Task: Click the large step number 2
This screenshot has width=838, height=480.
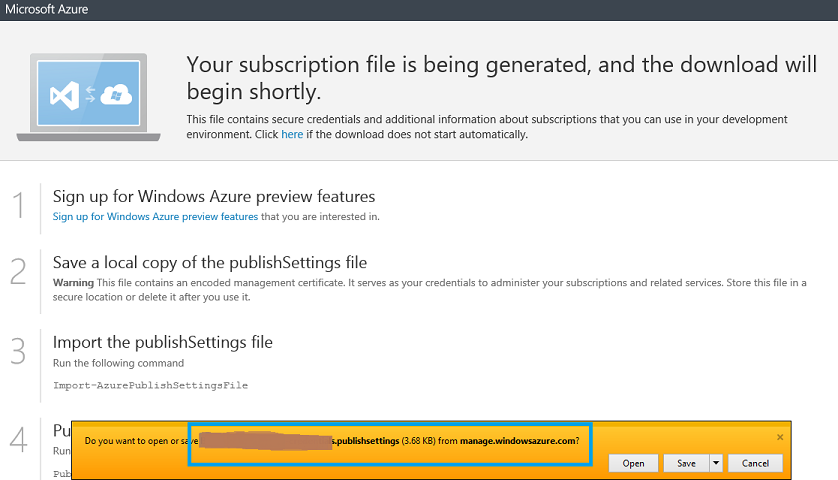Action: coord(18,273)
